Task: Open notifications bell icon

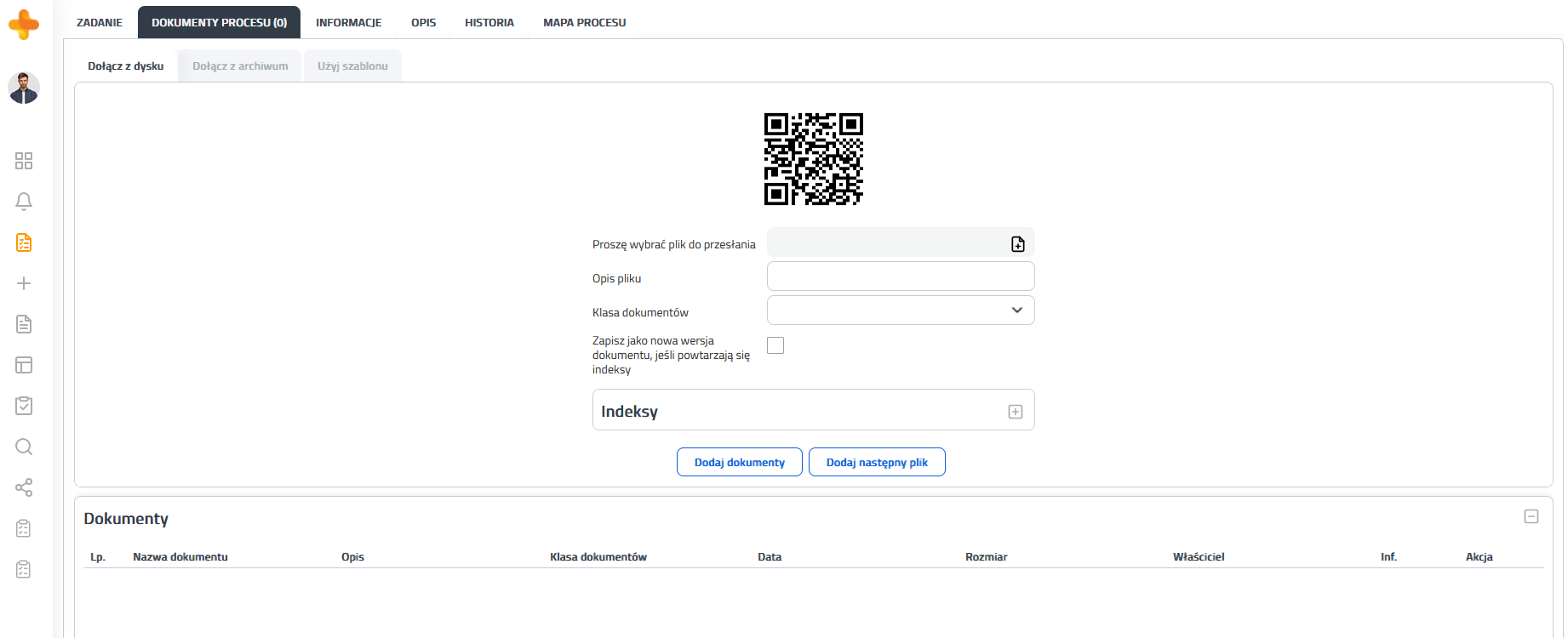Action: (24, 202)
